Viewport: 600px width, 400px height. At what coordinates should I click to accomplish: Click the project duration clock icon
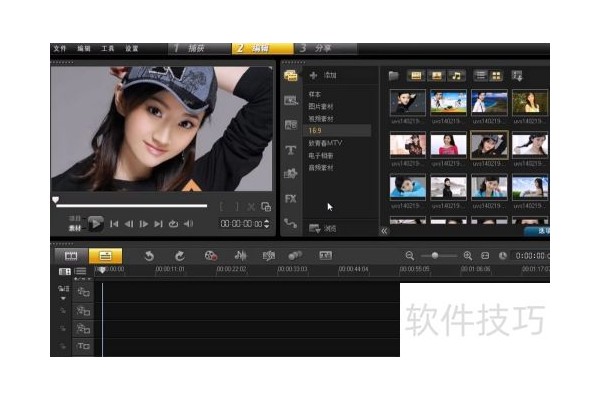pyautogui.click(x=502, y=256)
